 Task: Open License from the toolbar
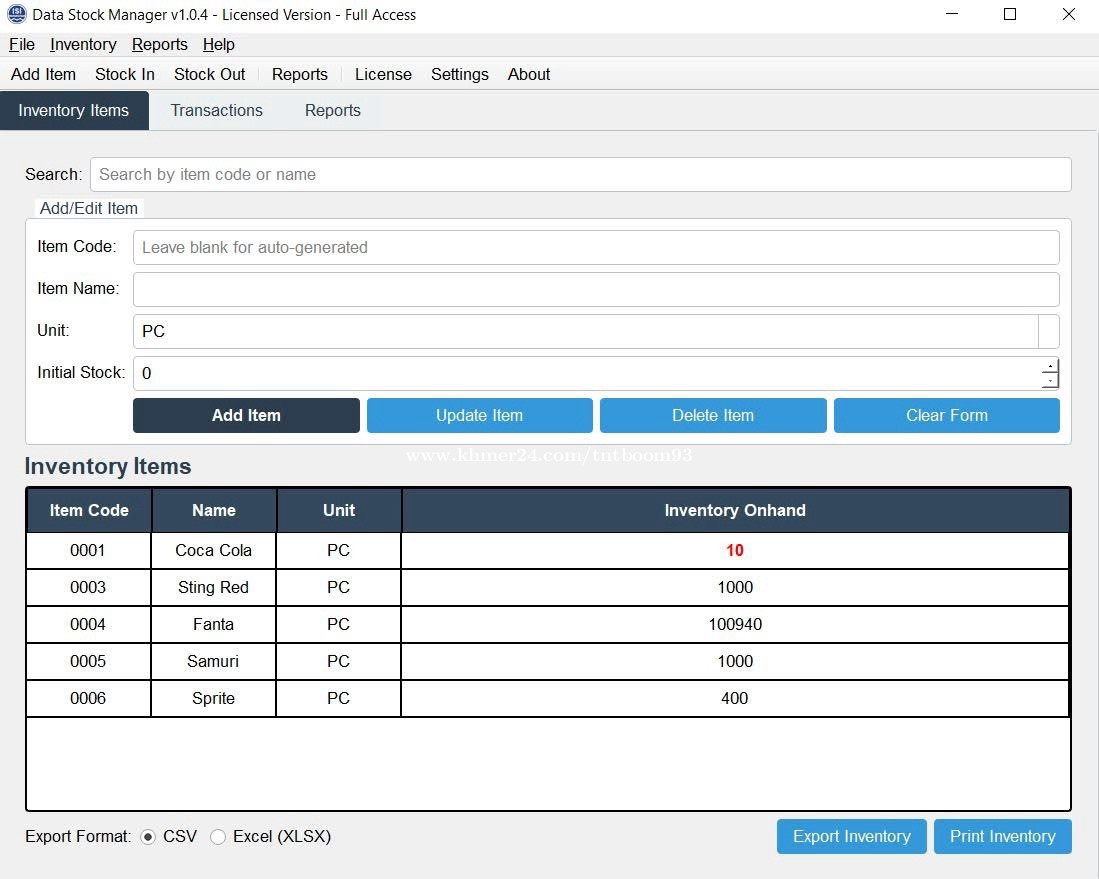point(383,74)
